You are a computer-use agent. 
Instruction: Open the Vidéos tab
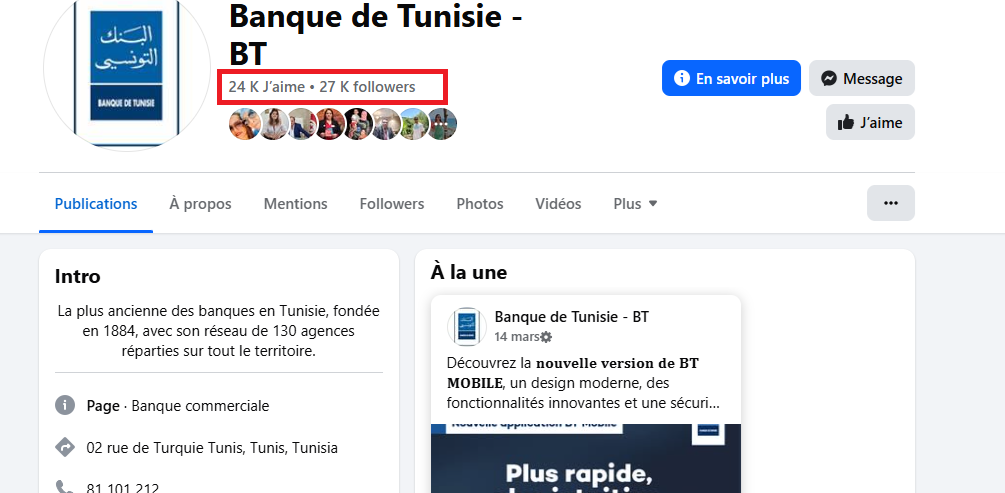point(558,203)
